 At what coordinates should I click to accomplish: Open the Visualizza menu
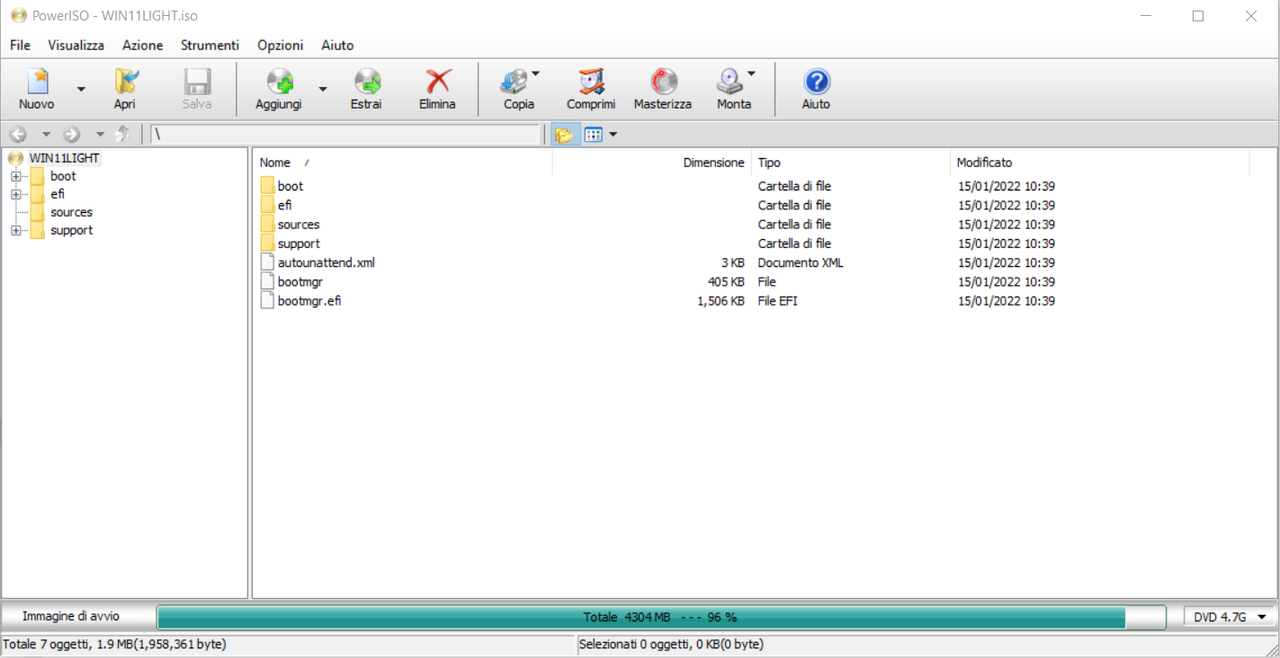pyautogui.click(x=76, y=45)
